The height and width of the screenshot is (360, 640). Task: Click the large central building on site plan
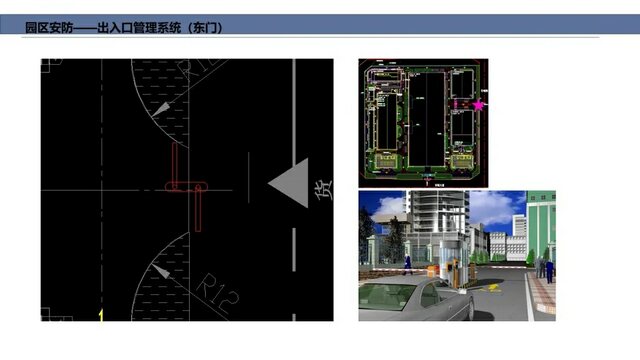pos(427,119)
